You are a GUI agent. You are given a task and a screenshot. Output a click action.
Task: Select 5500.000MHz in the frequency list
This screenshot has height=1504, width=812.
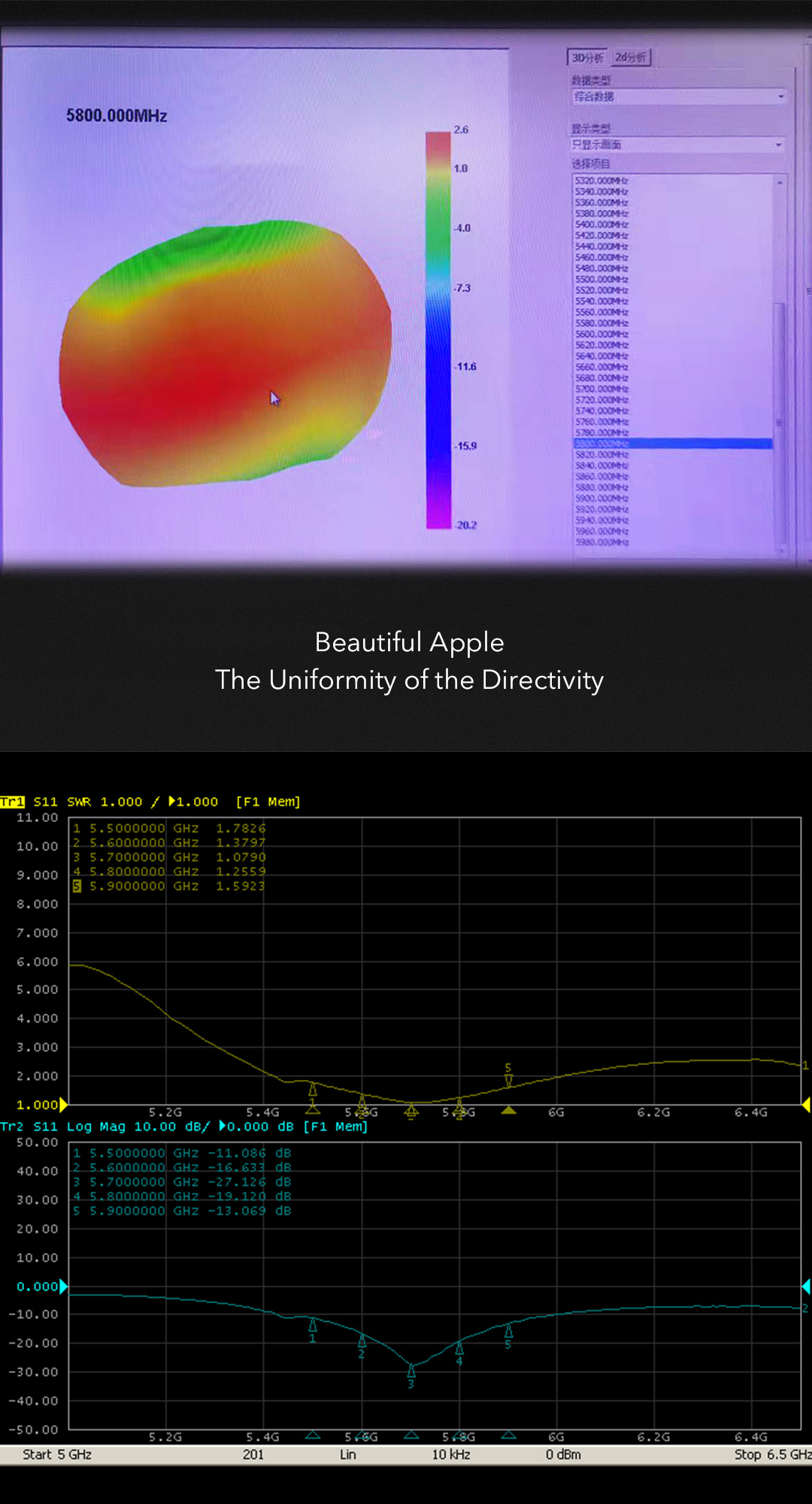[601, 279]
